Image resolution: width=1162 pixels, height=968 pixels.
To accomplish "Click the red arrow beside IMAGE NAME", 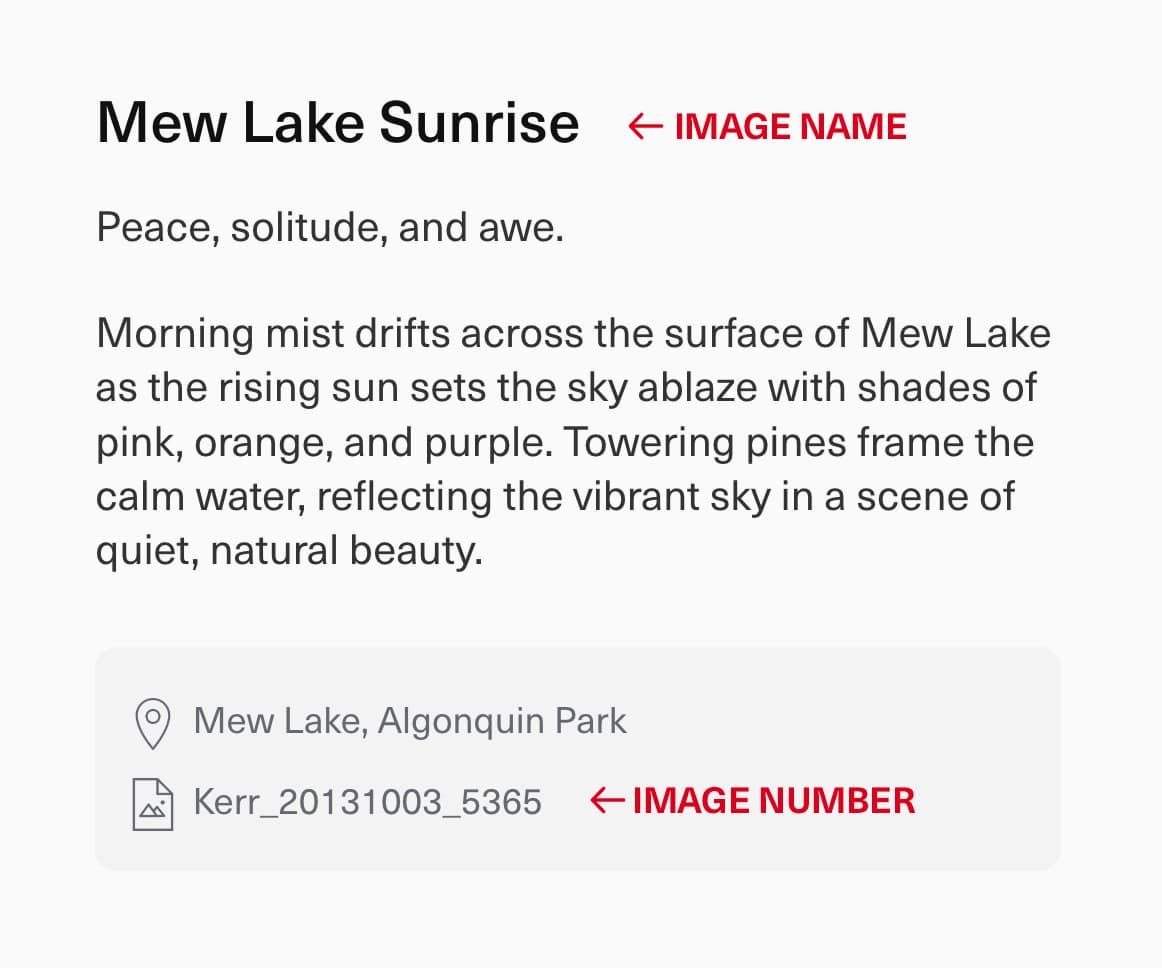I will [x=645, y=126].
